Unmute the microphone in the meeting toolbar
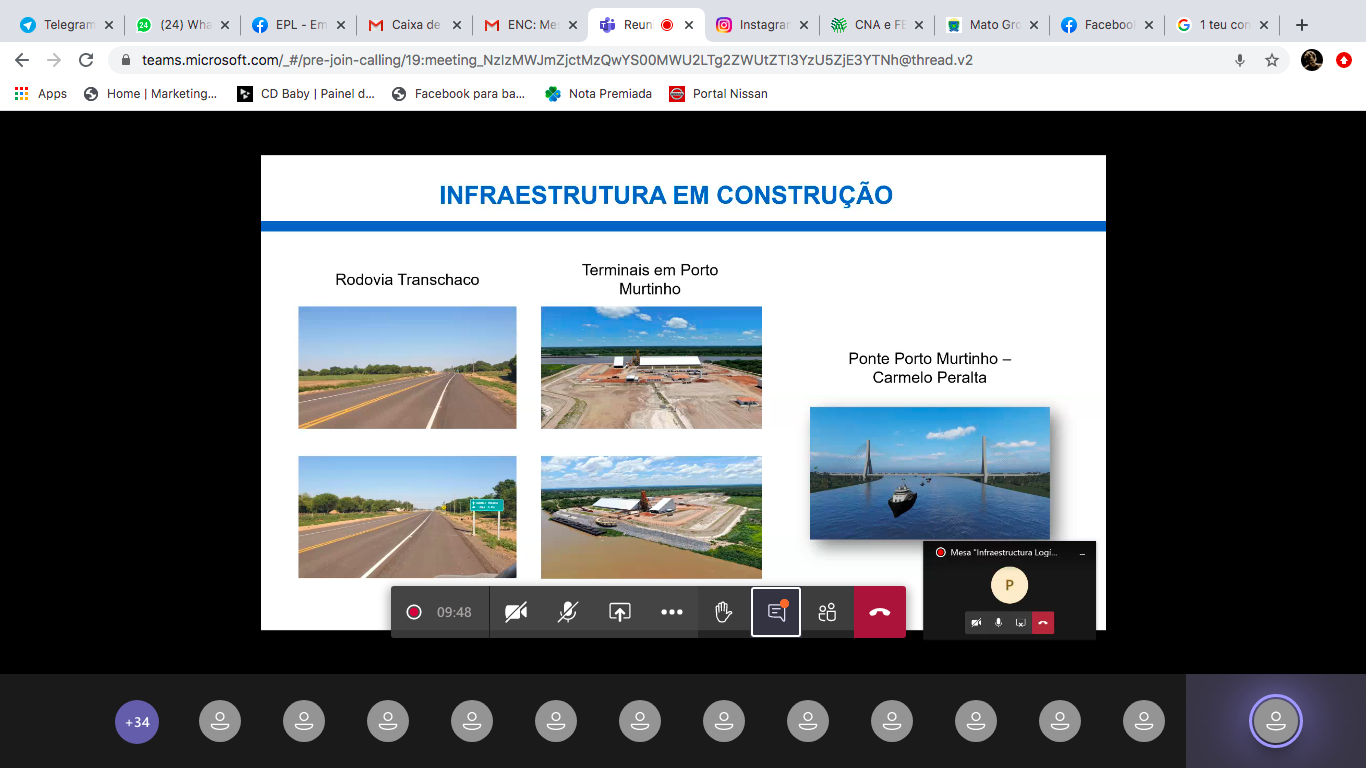The image size is (1366, 768). tap(568, 612)
